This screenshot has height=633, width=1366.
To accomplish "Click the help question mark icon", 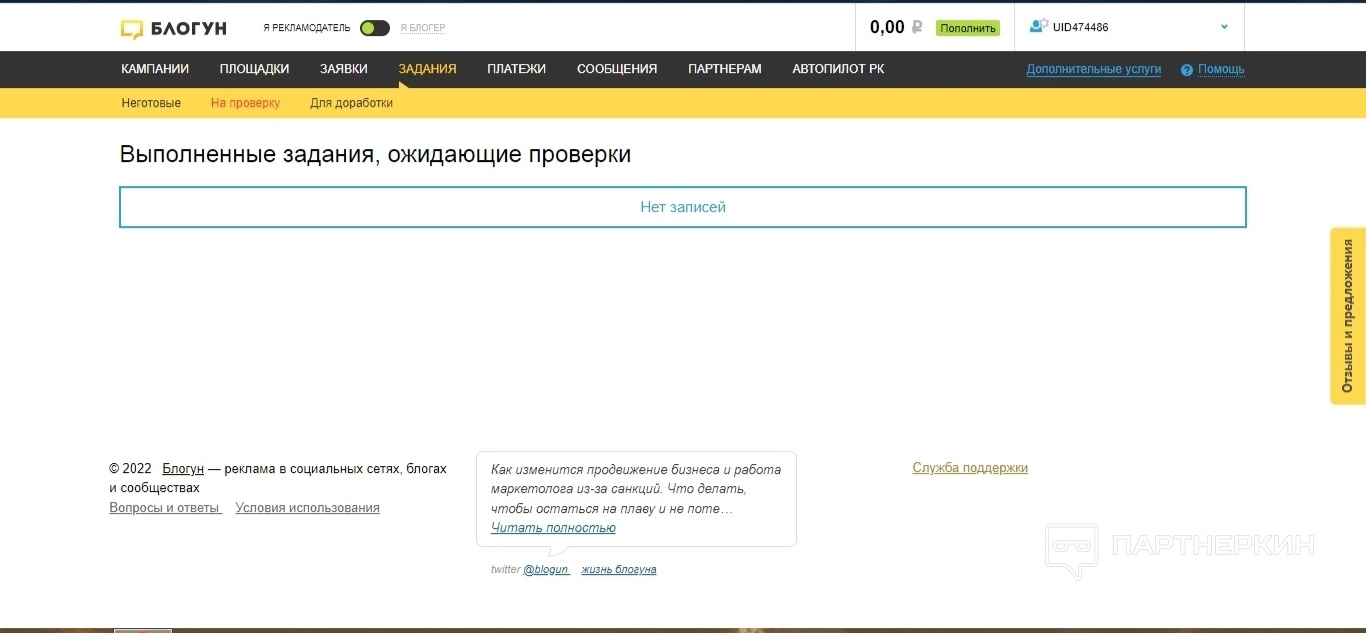I will coord(1187,70).
